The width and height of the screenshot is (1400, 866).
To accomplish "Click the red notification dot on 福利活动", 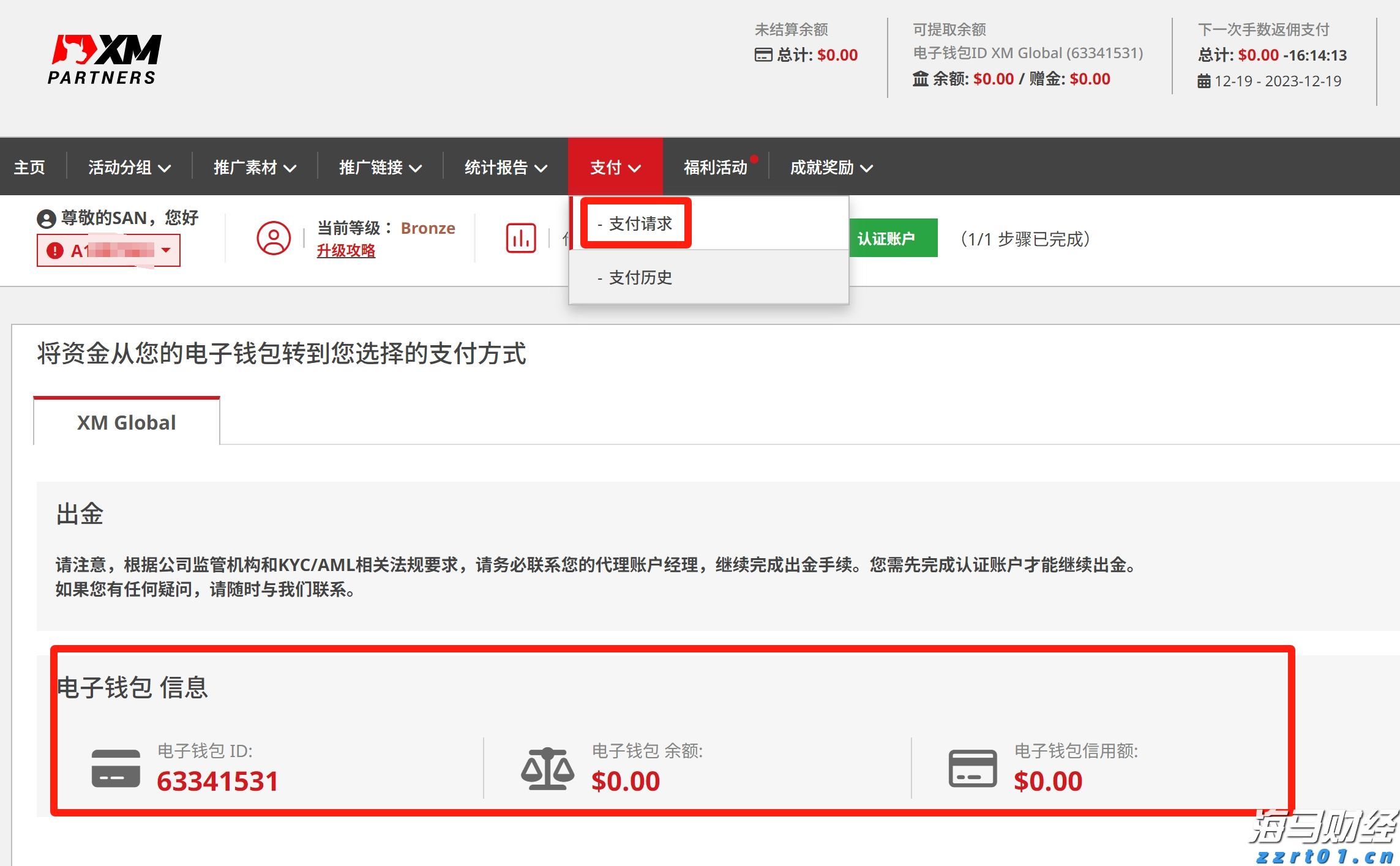I will (754, 159).
